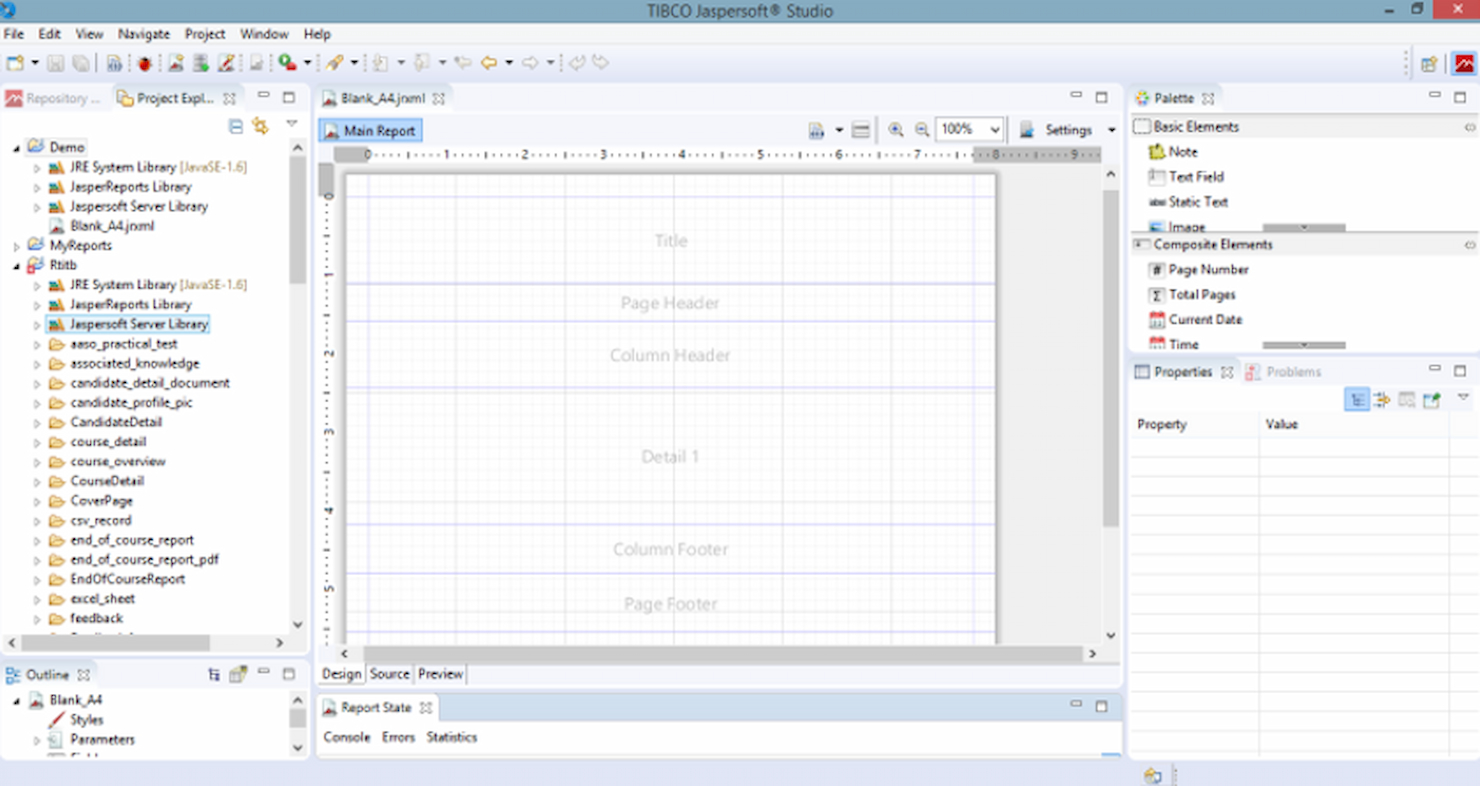Click the zoom in magnifier icon
Viewport: 1480px width, 786px height.
point(896,130)
